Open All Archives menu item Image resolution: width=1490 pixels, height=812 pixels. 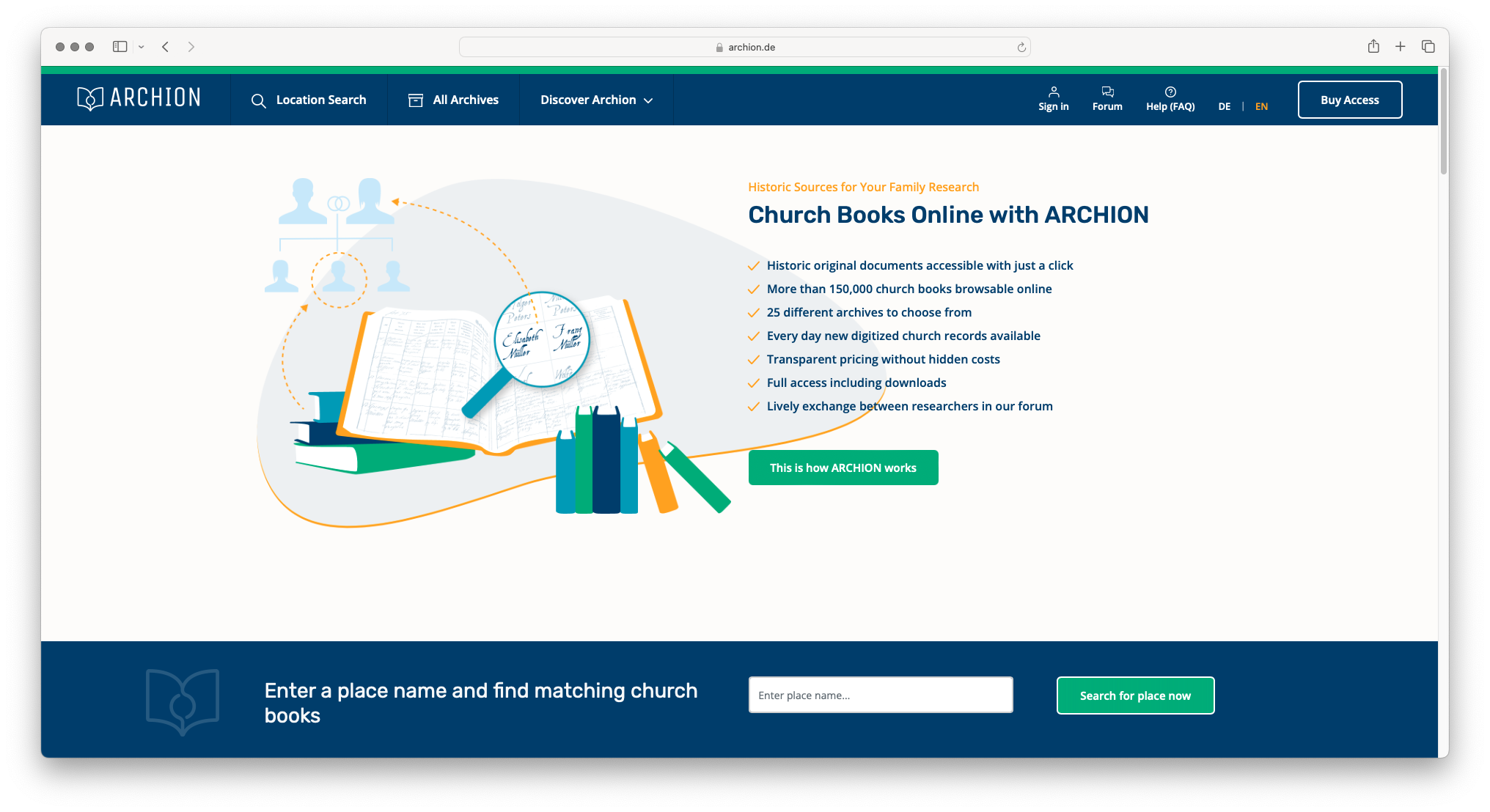(x=453, y=100)
